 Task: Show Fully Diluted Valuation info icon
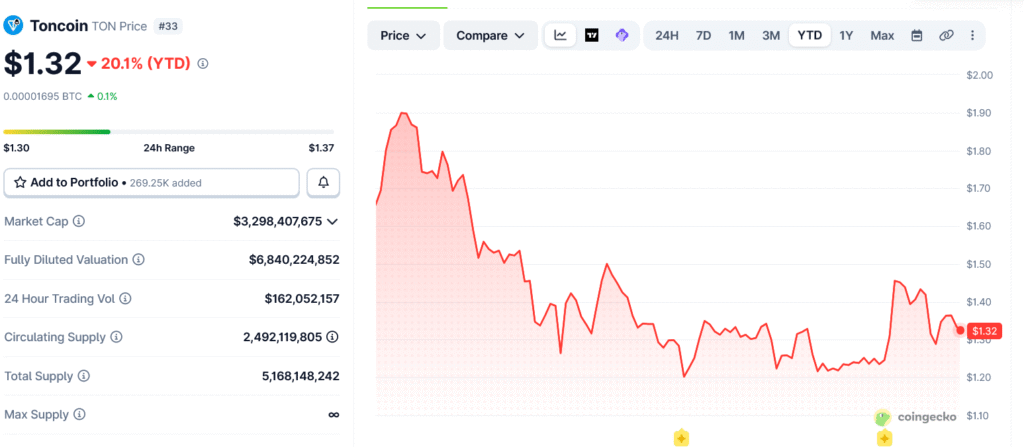[x=138, y=260]
